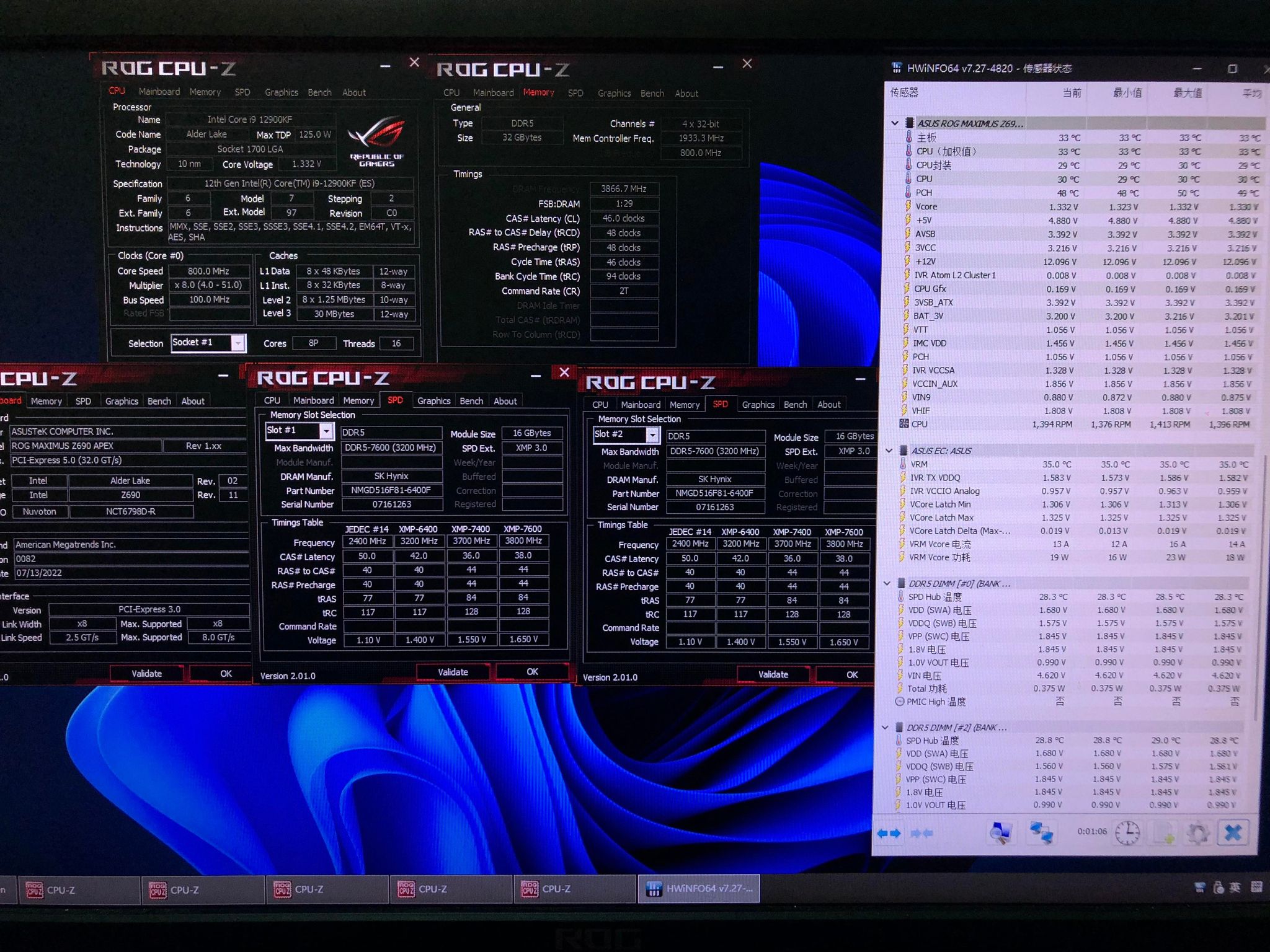Viewport: 1270px width, 952px height.
Task: Open the Socket #1 selection dropdown
Action: tap(238, 343)
